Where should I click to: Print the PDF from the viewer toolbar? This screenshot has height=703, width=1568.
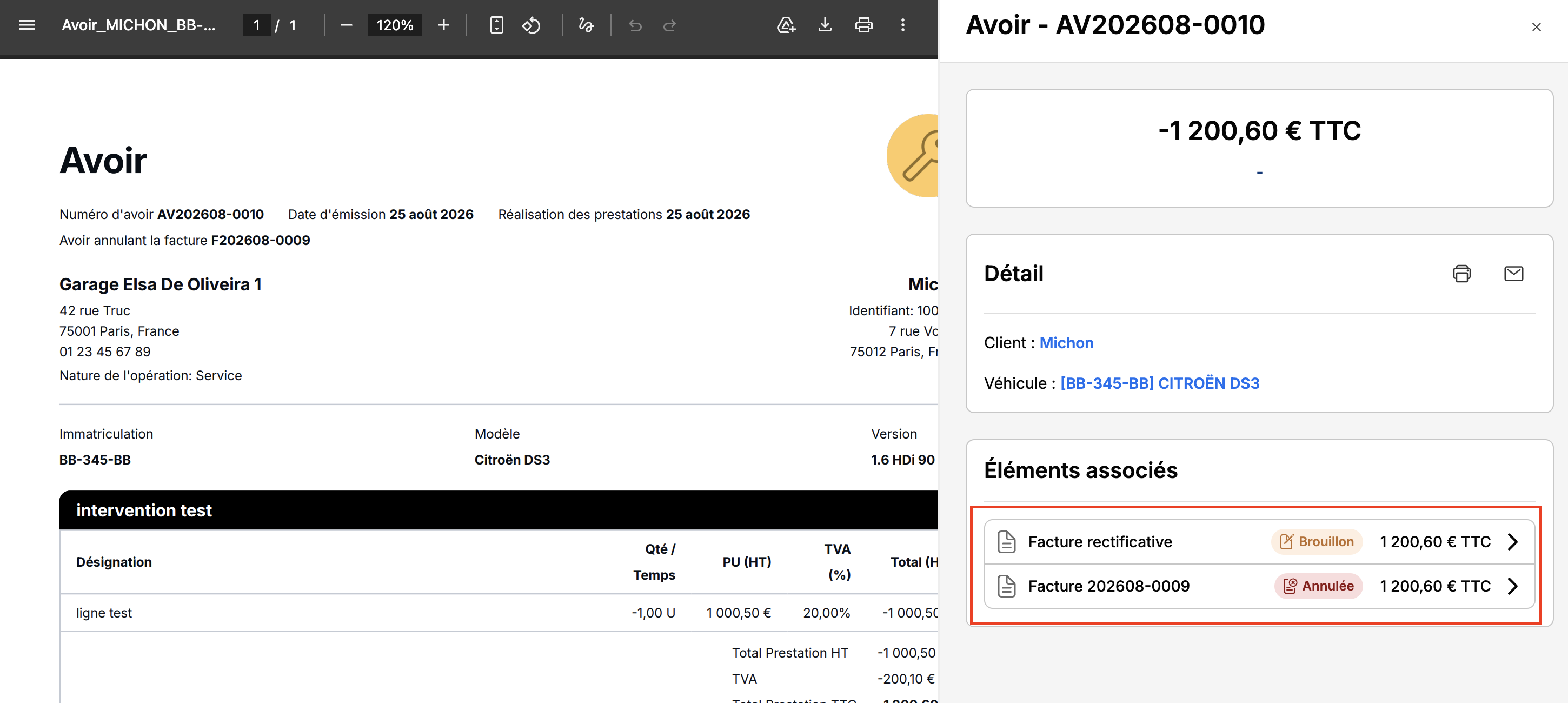point(863,25)
